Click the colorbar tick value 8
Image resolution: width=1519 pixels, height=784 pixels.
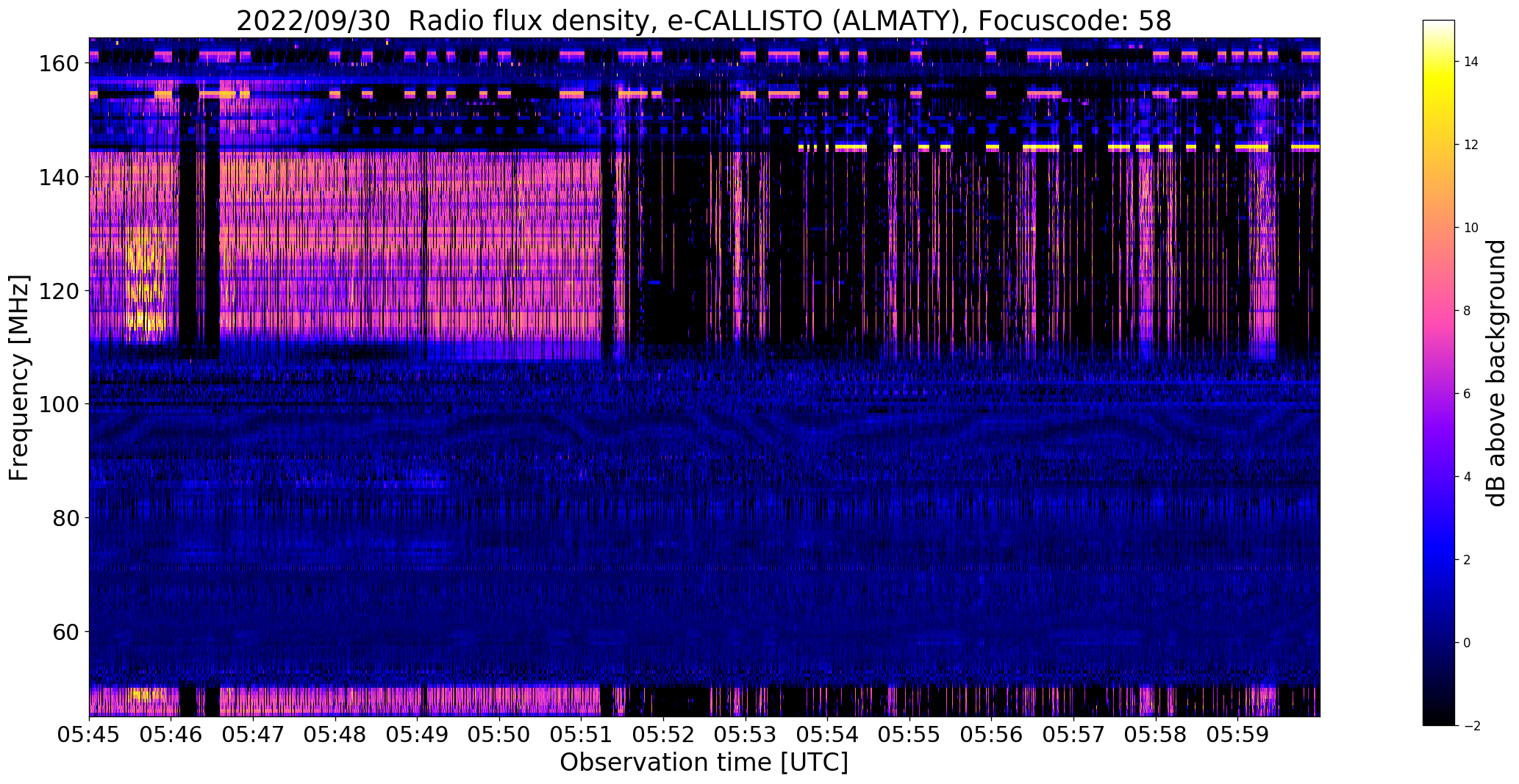(1467, 311)
